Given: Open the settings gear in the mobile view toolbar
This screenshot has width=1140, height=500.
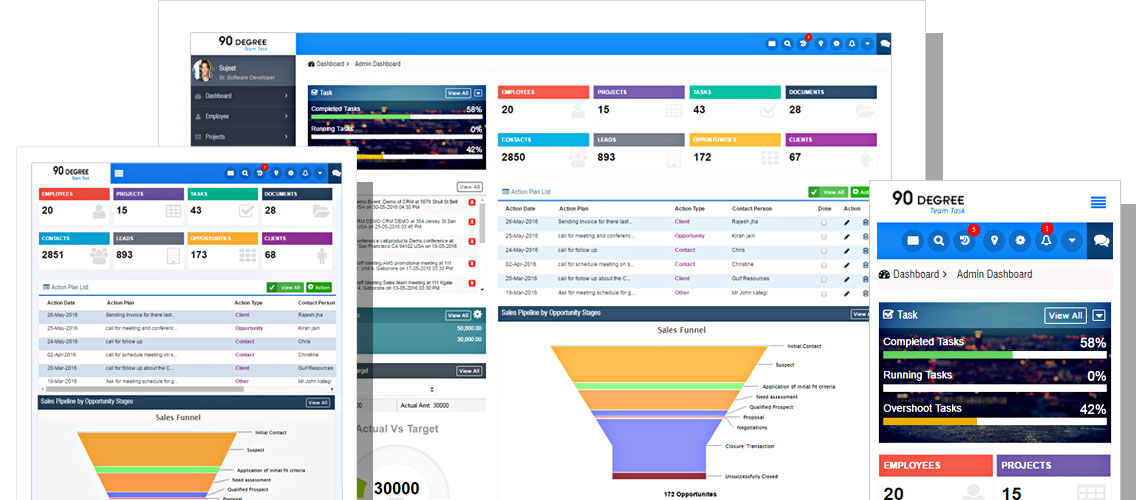Looking at the screenshot, I should tap(1020, 240).
